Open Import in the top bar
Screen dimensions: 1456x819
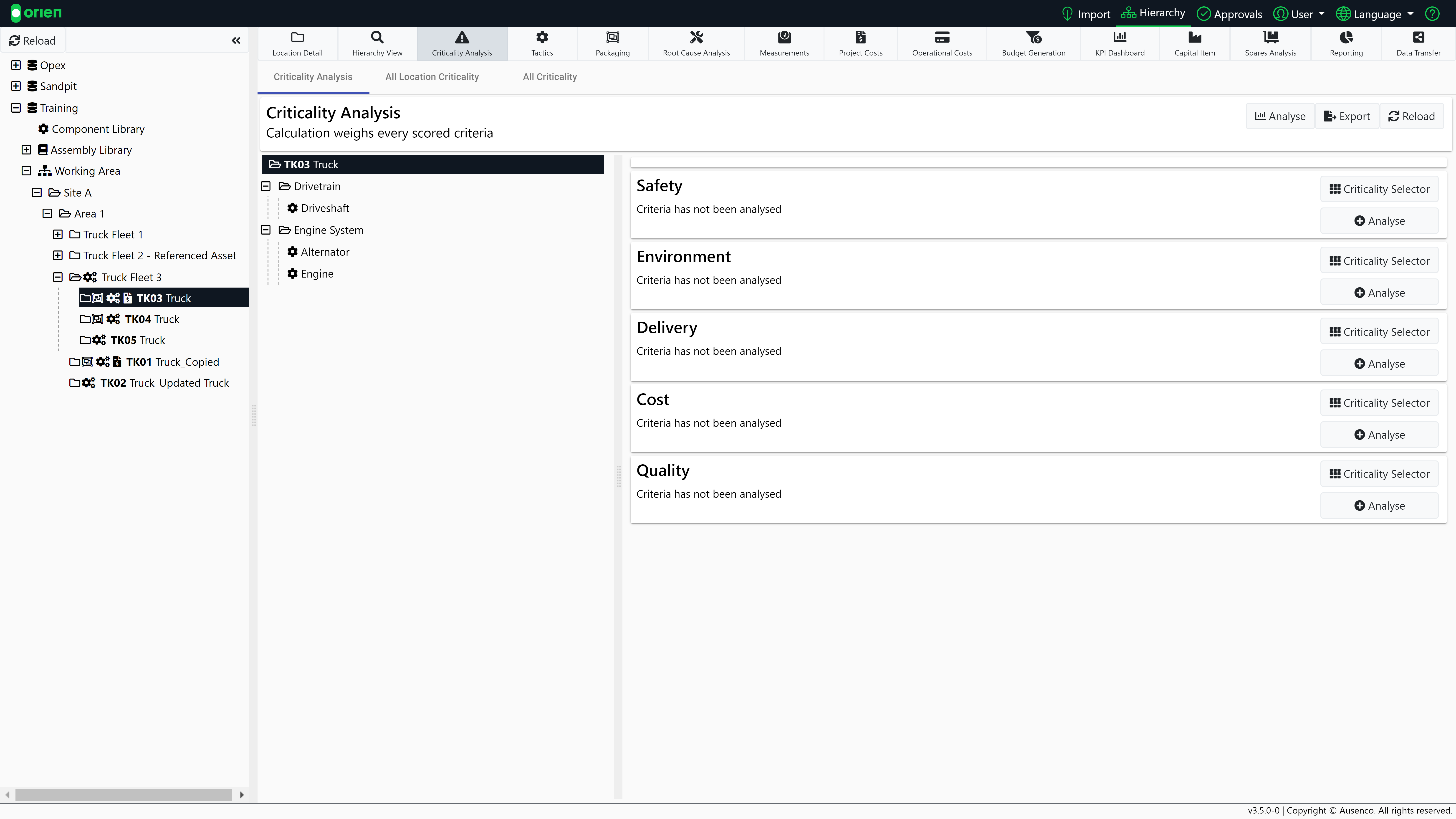pos(1086,14)
